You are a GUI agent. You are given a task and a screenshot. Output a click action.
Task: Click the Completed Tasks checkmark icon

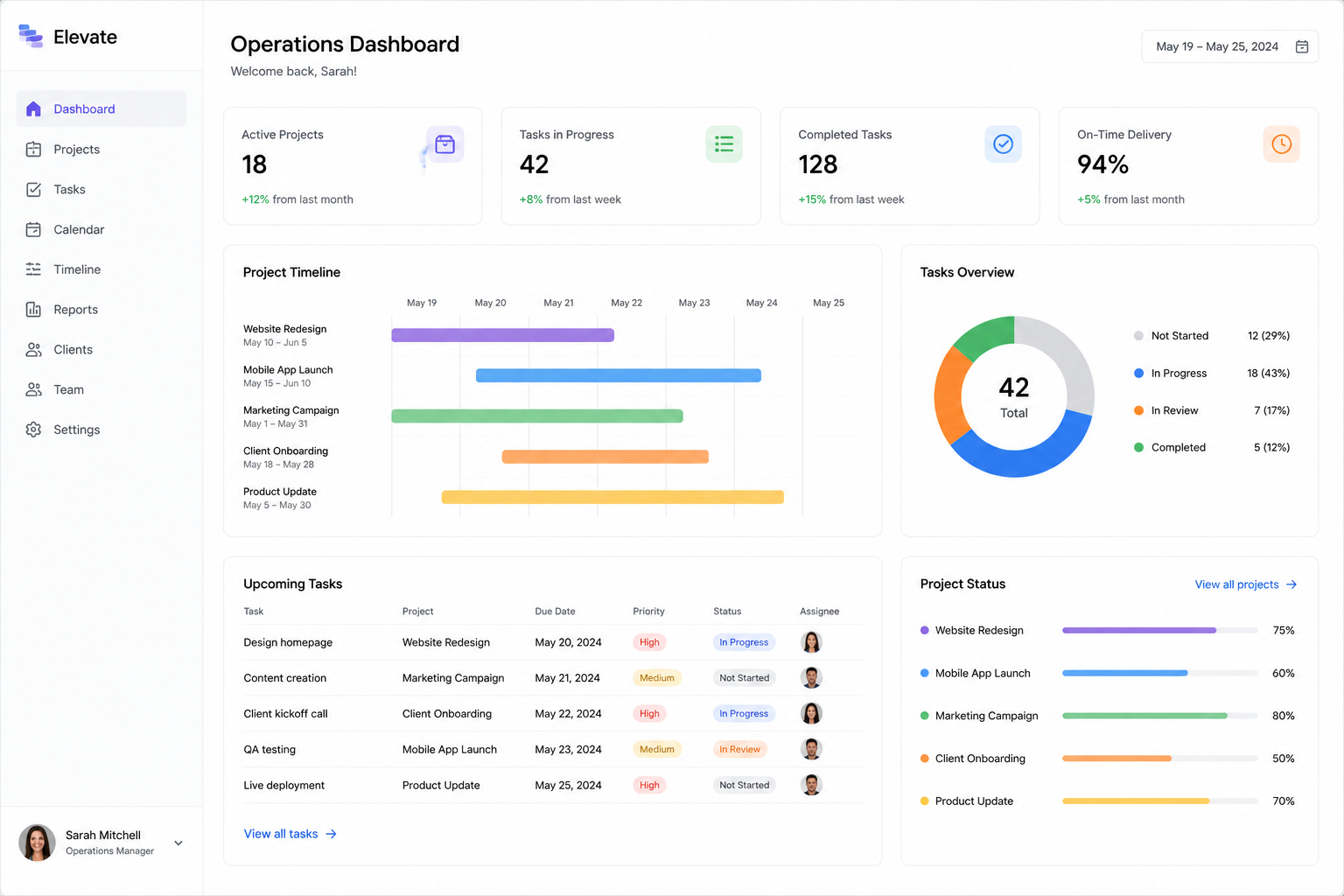point(1003,144)
